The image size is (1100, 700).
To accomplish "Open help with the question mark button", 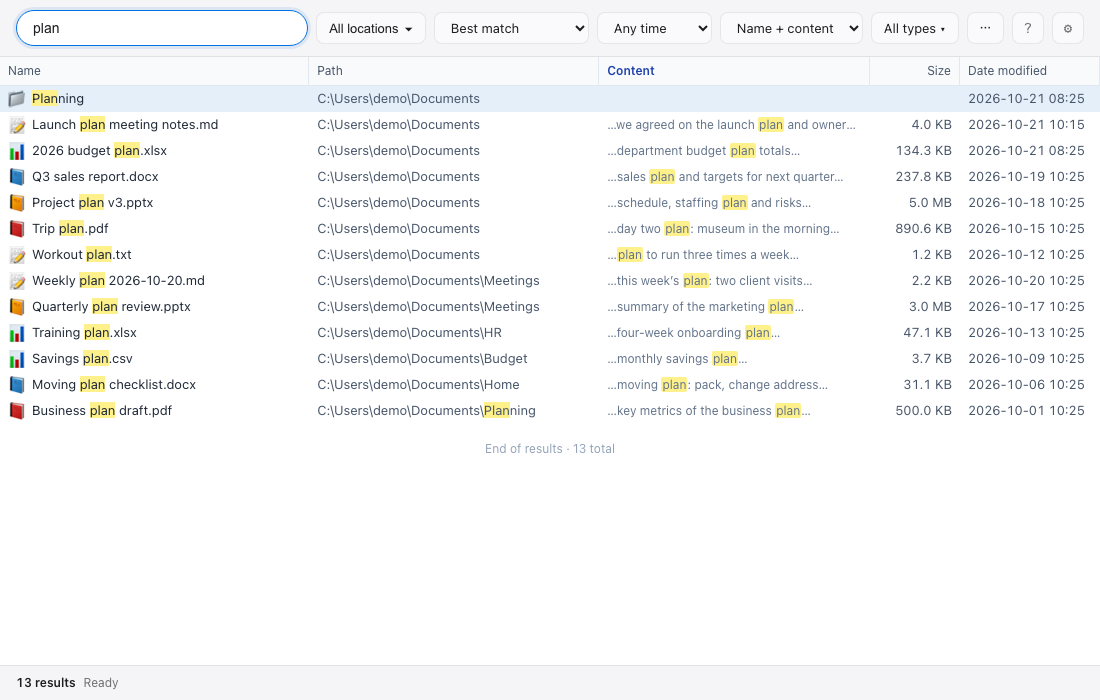I will (1028, 29).
